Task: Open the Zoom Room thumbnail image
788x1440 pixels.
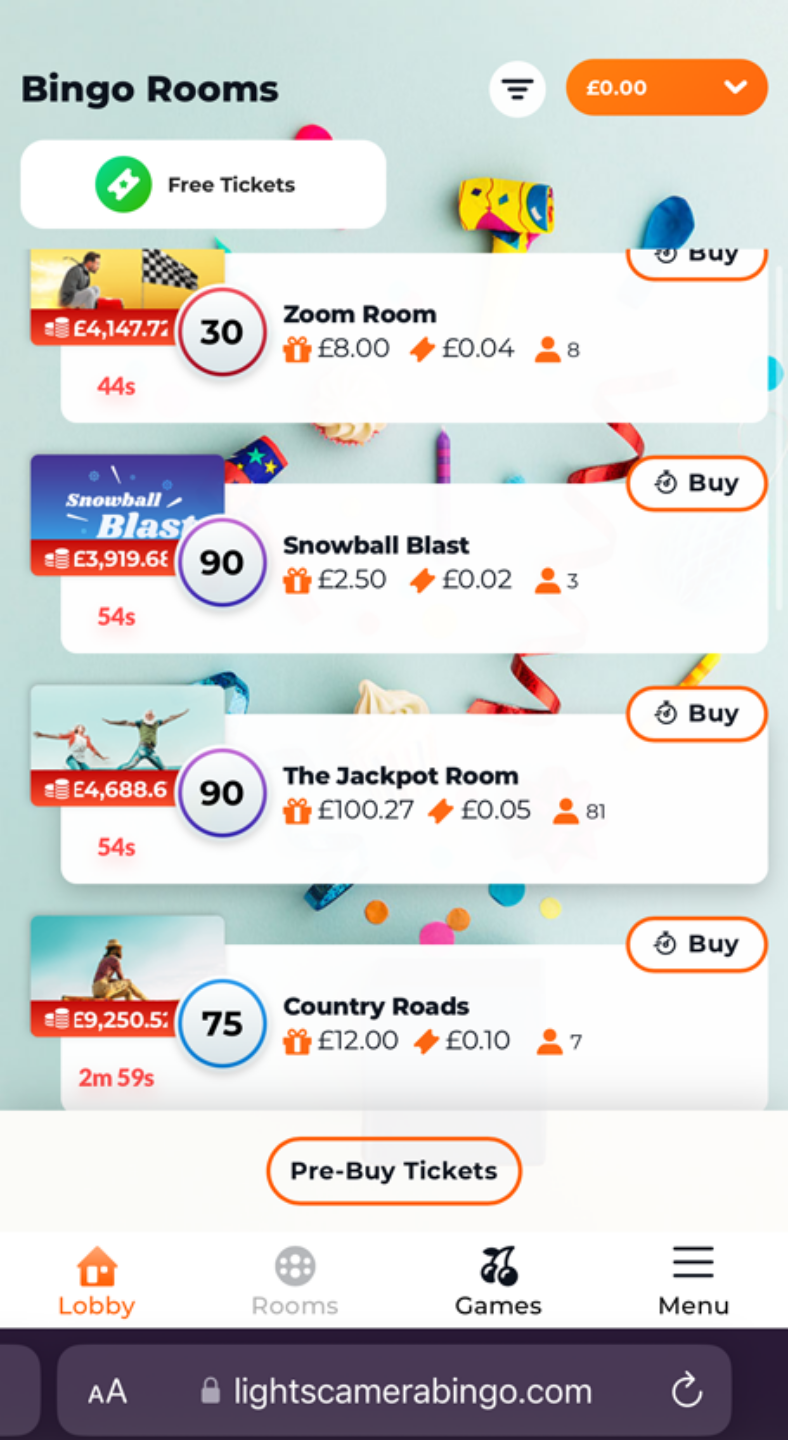Action: tap(127, 280)
